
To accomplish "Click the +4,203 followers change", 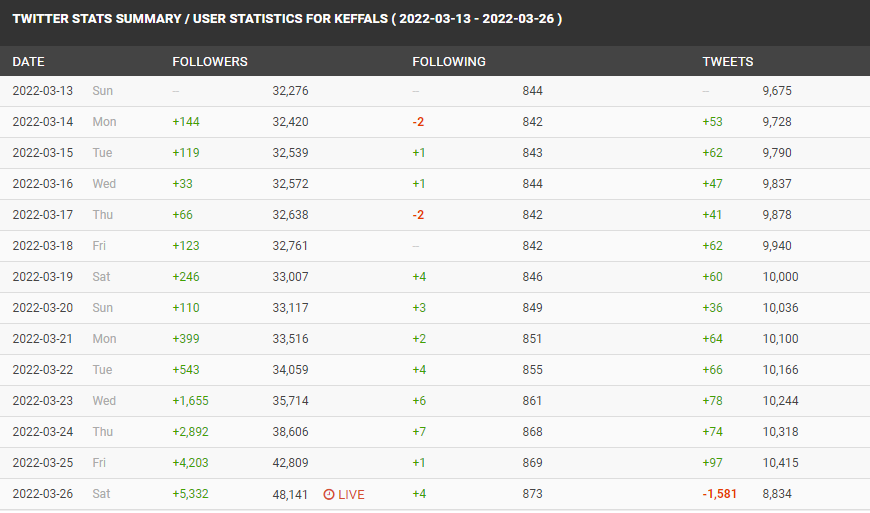I will pos(190,463).
